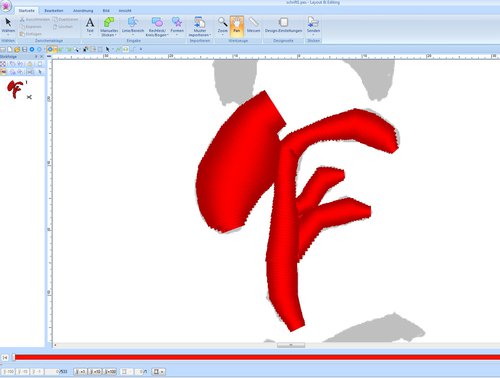Select the Linie/Bereich drawing tool
The height and width of the screenshot is (378, 500).
click(x=133, y=26)
